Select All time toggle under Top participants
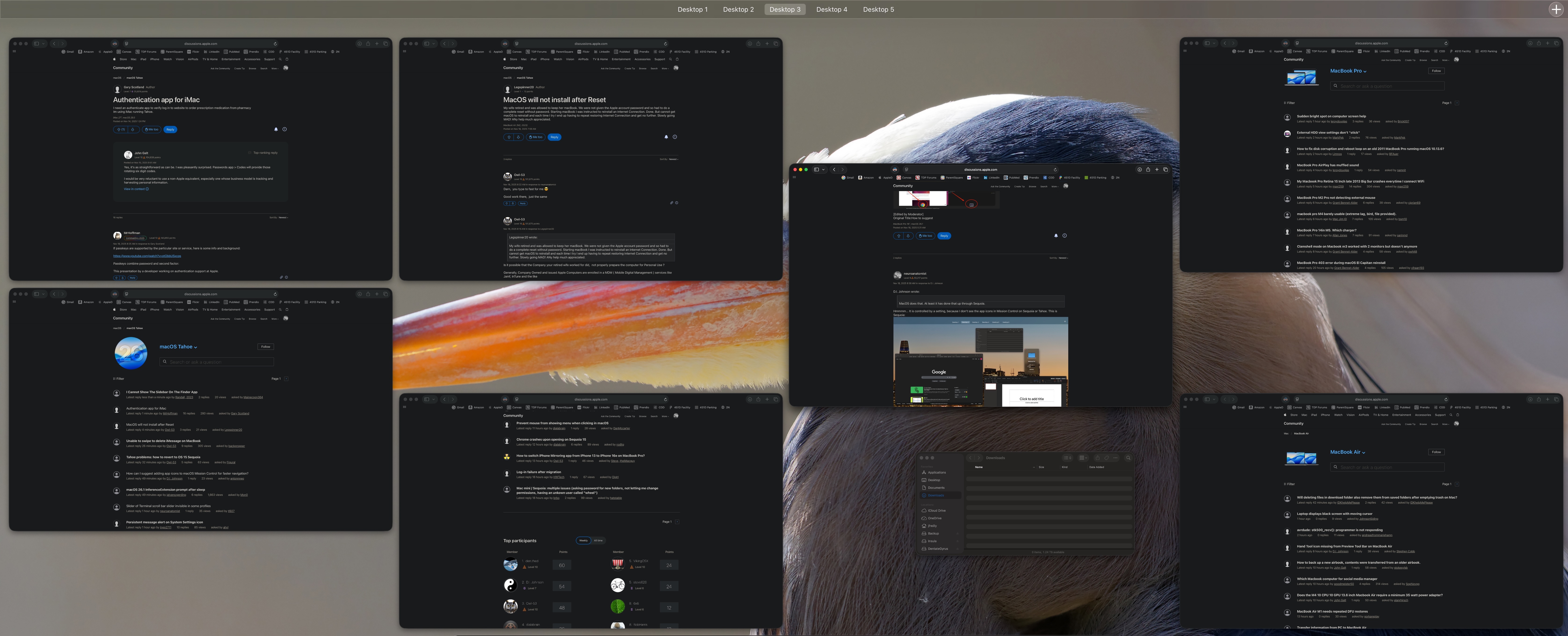 tap(598, 541)
